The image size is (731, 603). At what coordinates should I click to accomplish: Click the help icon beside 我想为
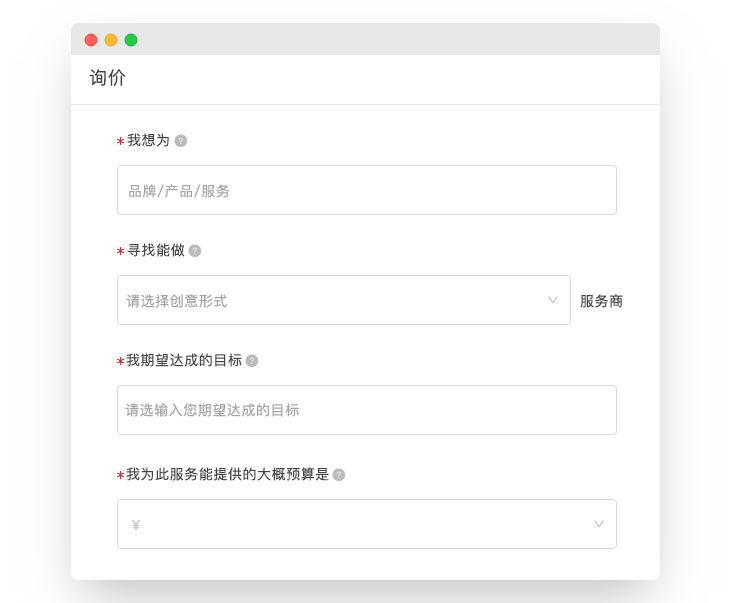click(181, 141)
